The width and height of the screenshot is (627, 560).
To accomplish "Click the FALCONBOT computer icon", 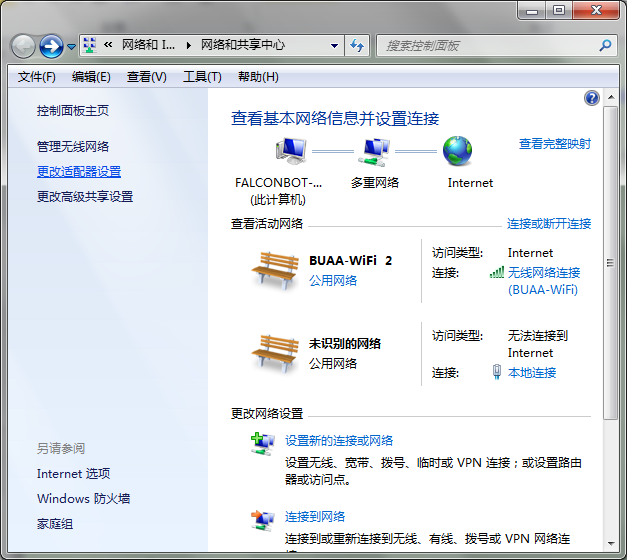I will tap(290, 152).
